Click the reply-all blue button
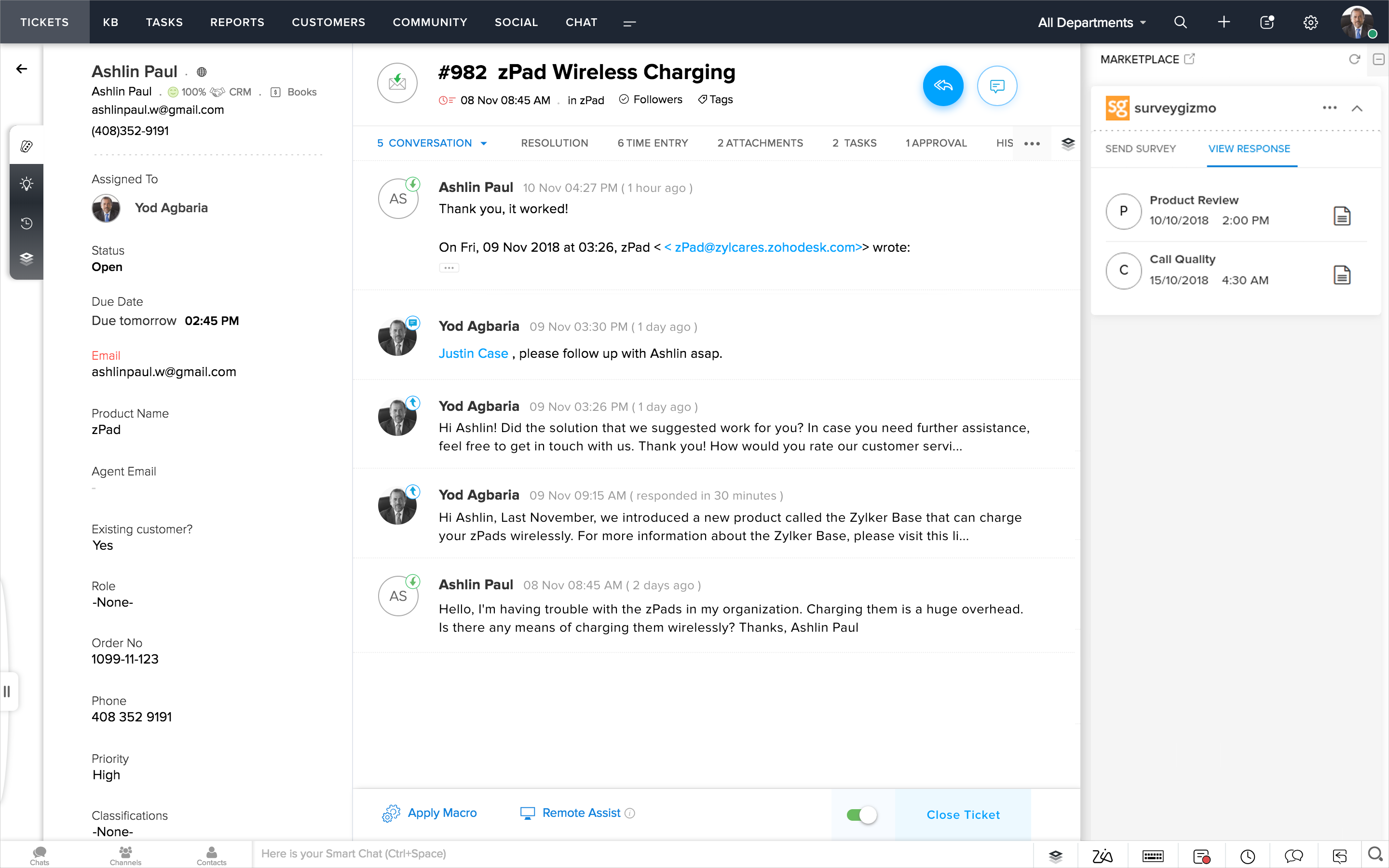 [942, 86]
